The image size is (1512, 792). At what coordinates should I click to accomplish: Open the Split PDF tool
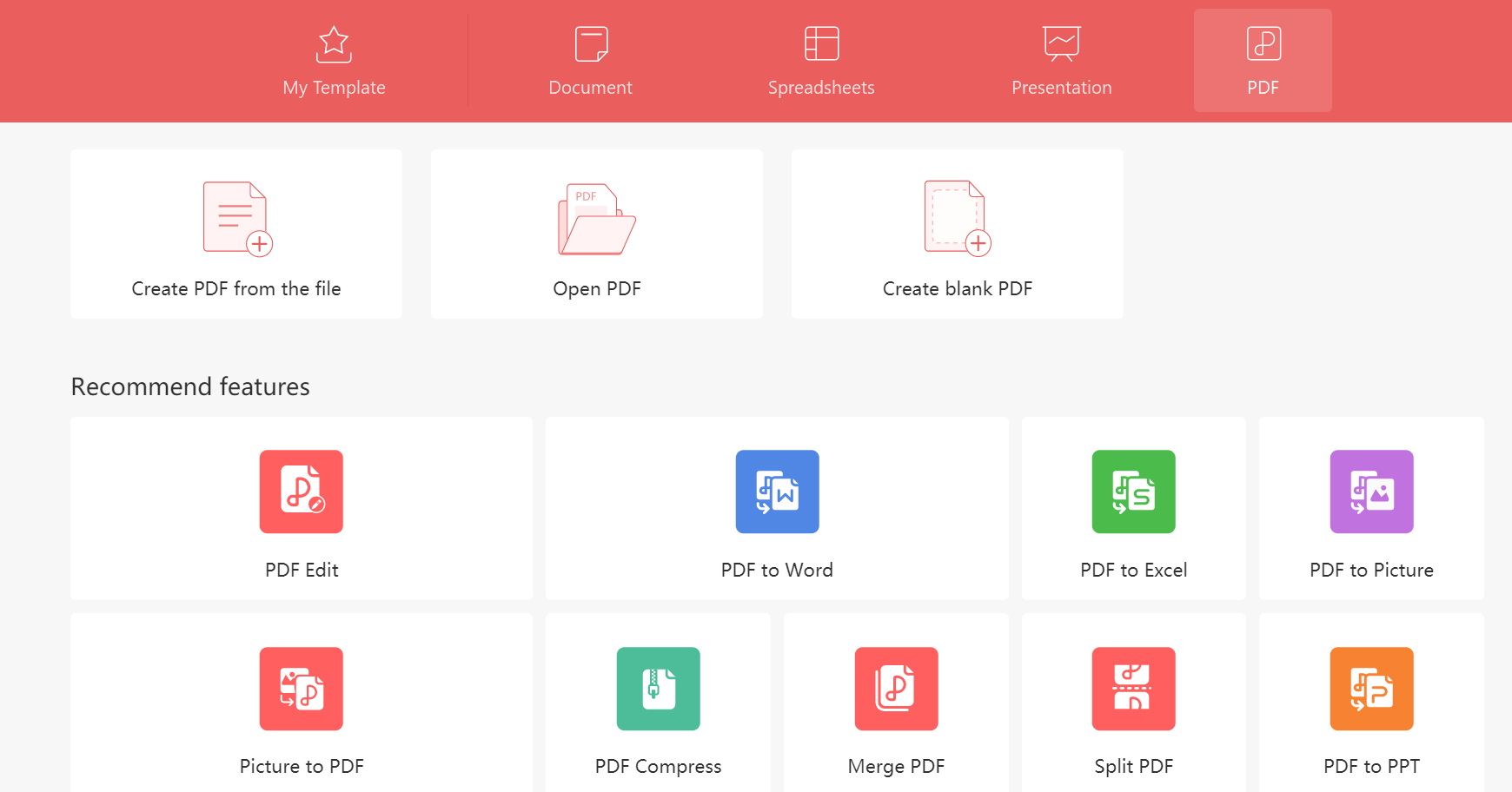point(1133,705)
